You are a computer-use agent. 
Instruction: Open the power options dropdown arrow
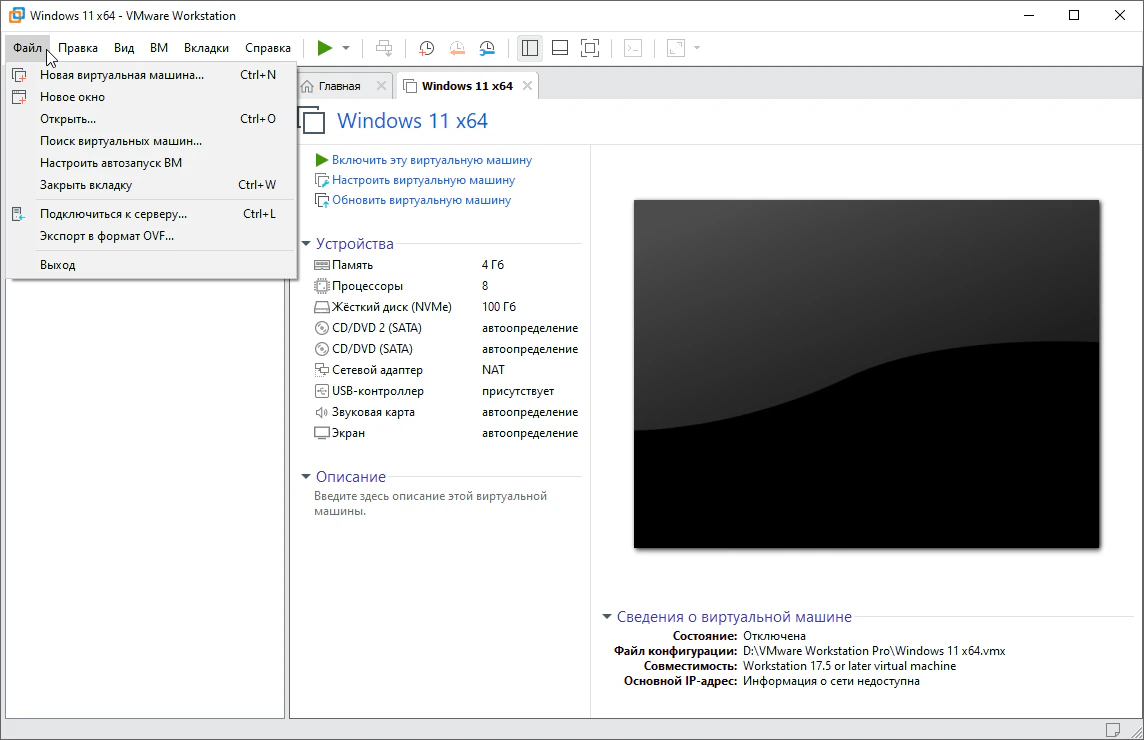(x=346, y=48)
